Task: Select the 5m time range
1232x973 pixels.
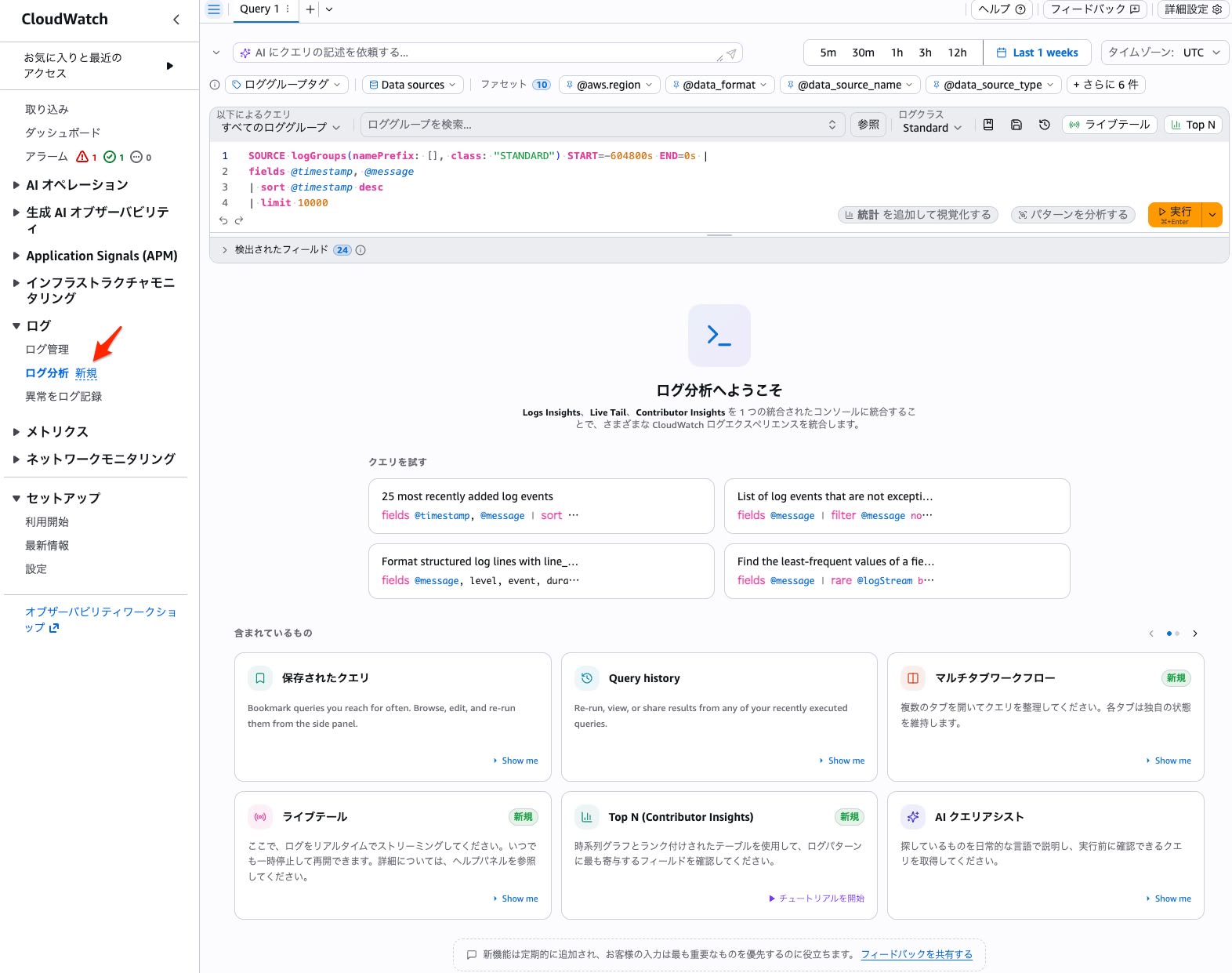Action: pyautogui.click(x=828, y=53)
